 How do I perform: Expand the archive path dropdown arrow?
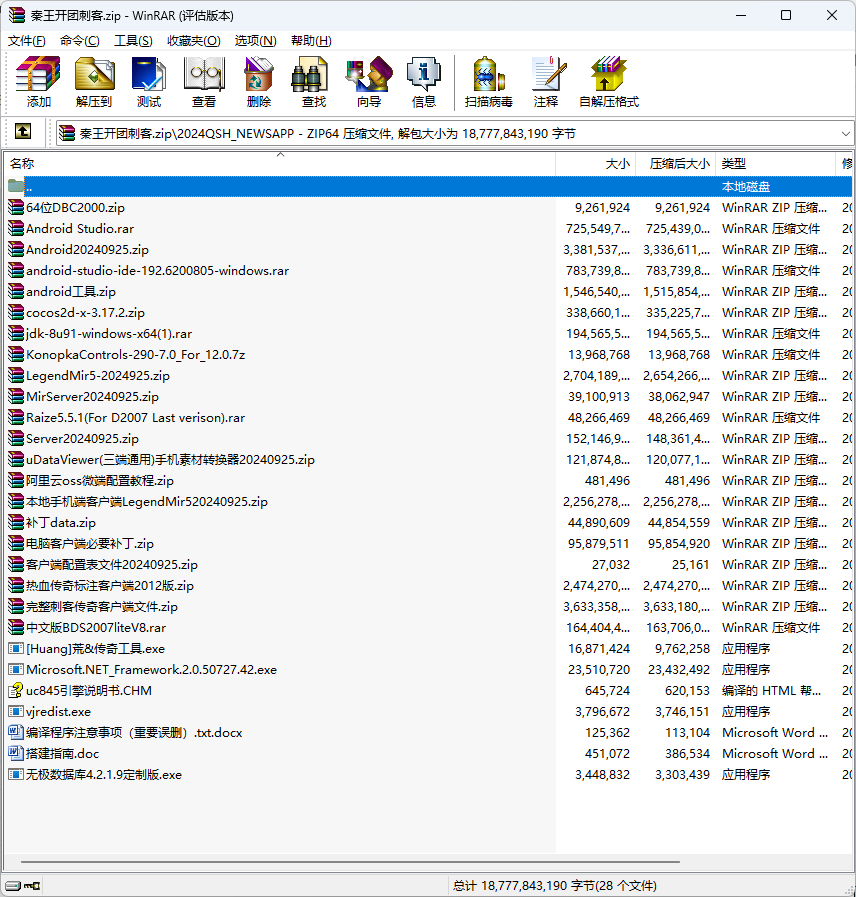pyautogui.click(x=846, y=133)
